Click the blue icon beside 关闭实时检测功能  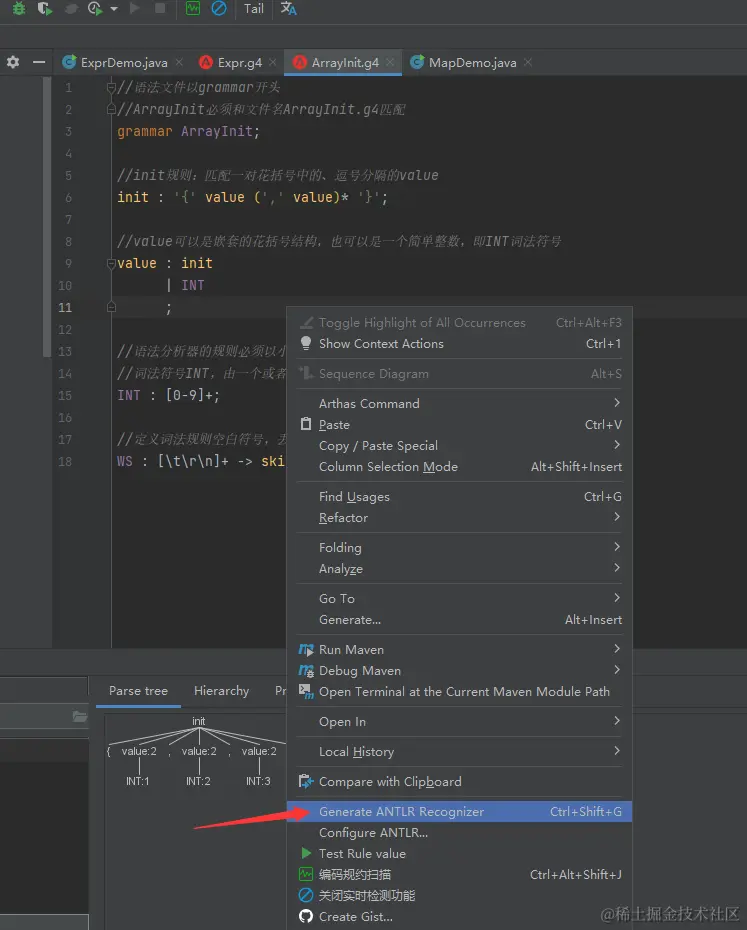[306, 895]
